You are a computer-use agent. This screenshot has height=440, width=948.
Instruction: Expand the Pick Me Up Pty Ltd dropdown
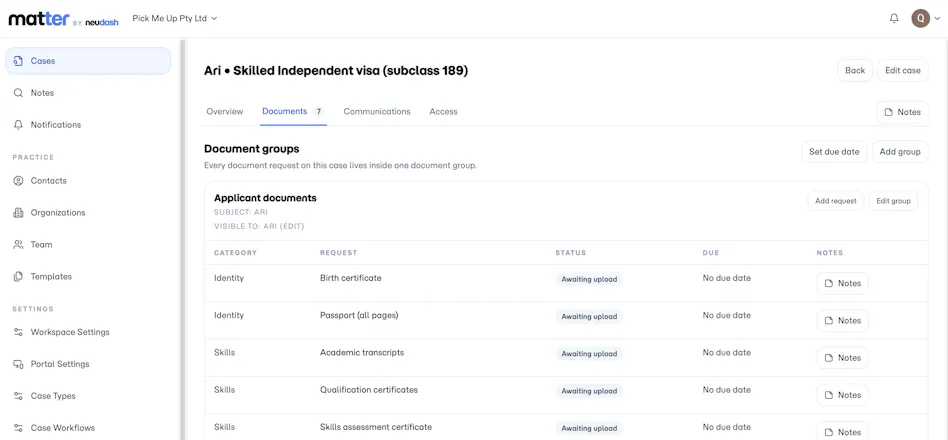174,19
